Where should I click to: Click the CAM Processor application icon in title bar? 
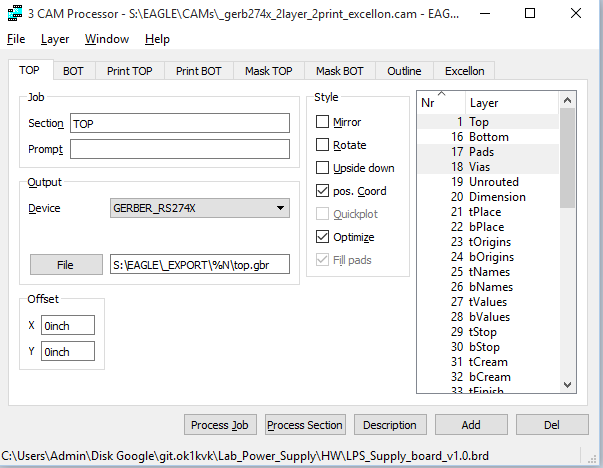(15, 13)
